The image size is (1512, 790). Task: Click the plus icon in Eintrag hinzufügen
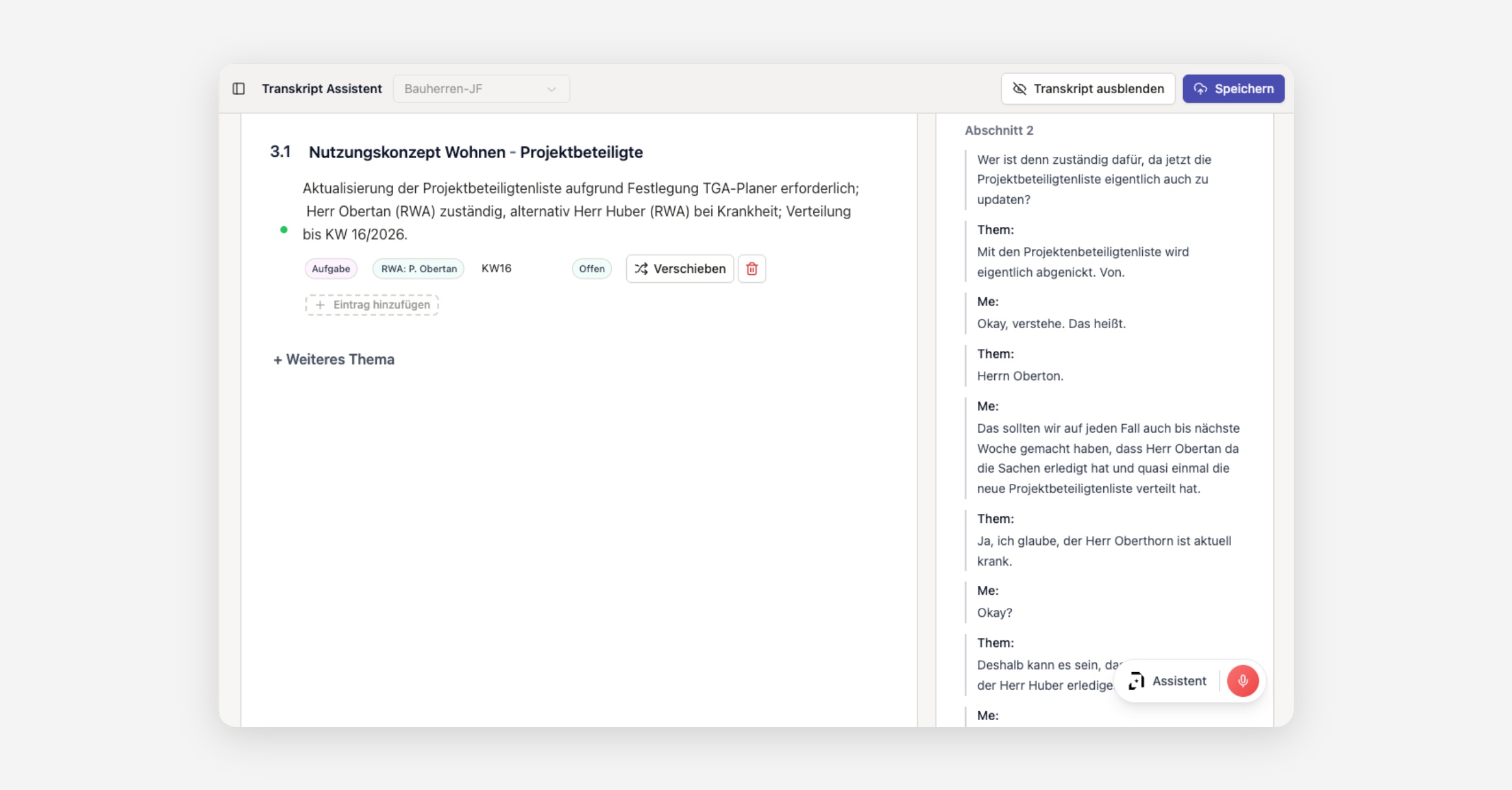[320, 305]
